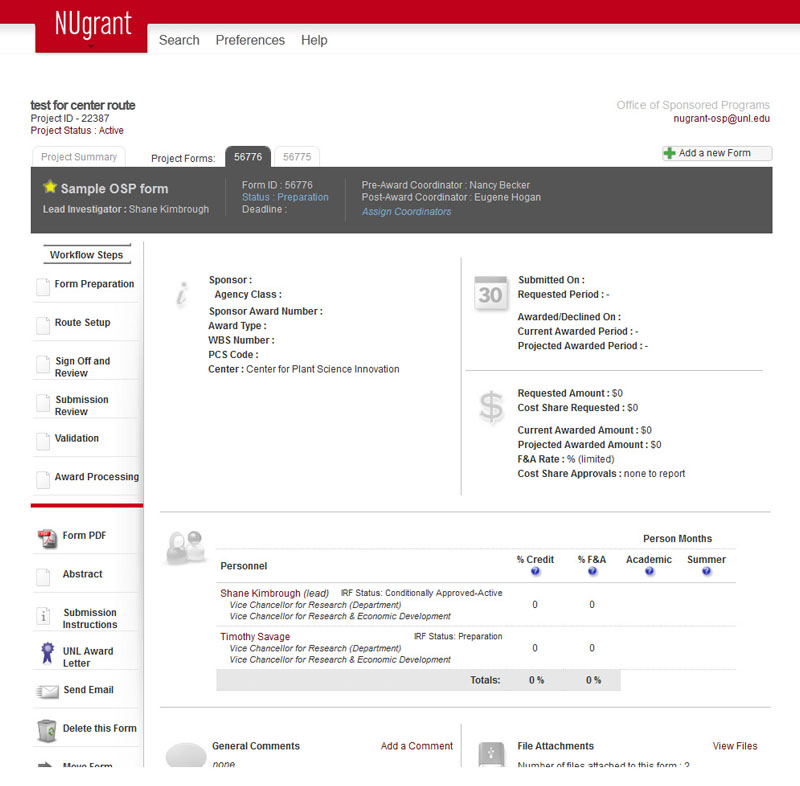800x786 pixels.
Task: Click the View Files link
Action: coord(735,746)
